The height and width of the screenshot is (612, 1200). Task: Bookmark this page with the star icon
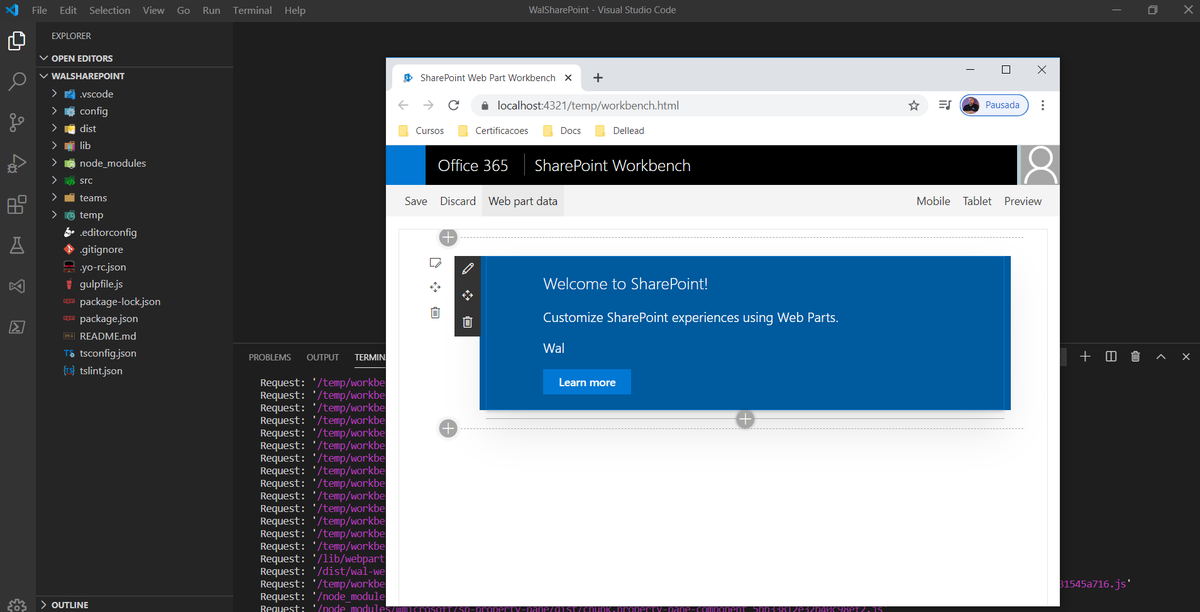pyautogui.click(x=913, y=105)
